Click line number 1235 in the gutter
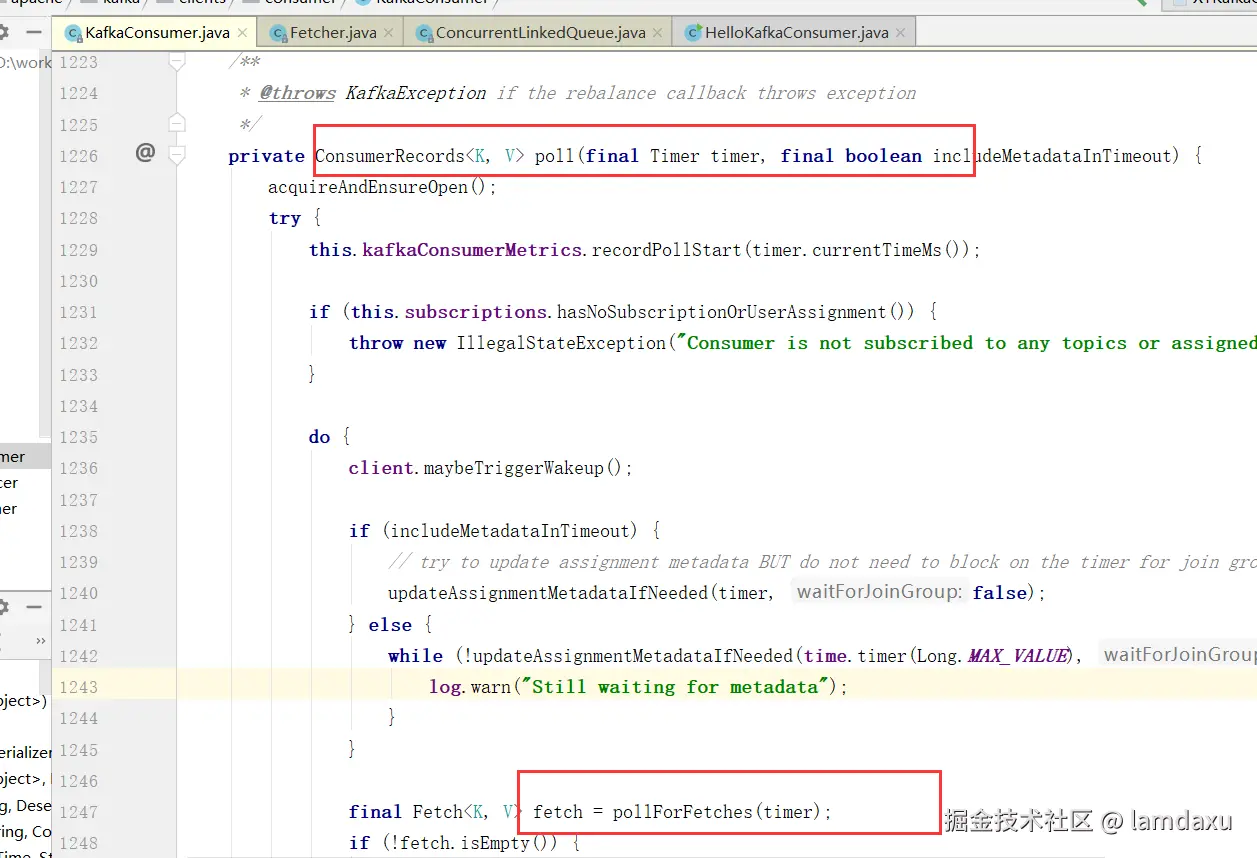The image size is (1257, 858). coord(78,437)
